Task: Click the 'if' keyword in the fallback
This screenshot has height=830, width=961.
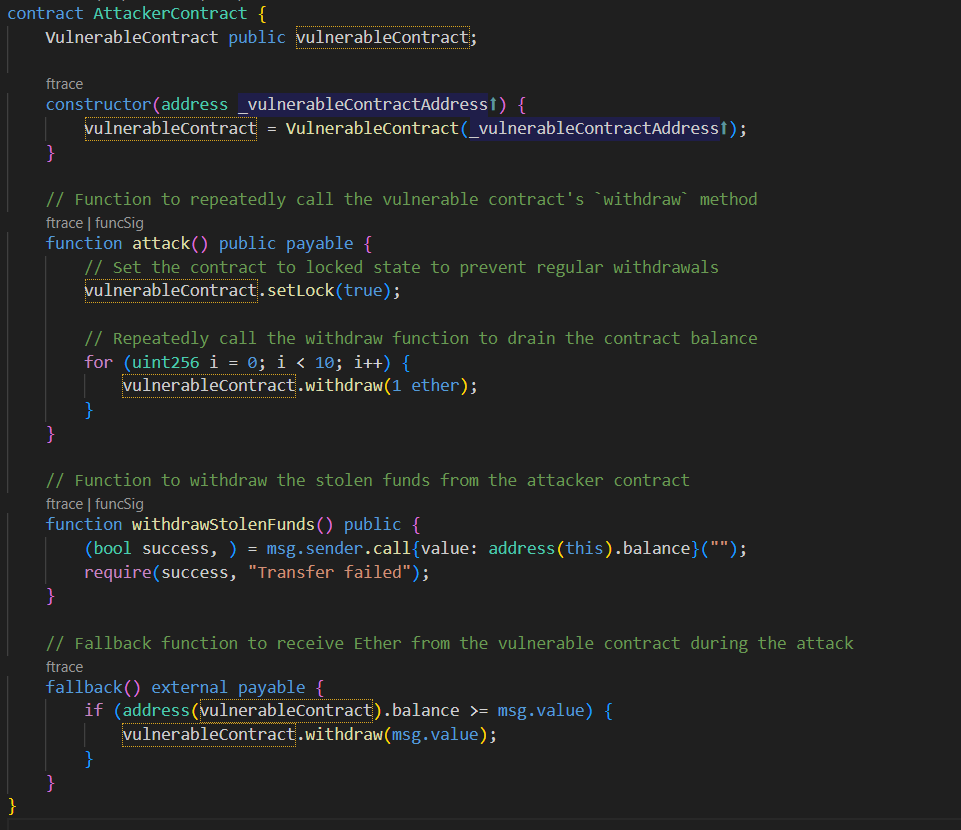Action: pyautogui.click(x=94, y=711)
